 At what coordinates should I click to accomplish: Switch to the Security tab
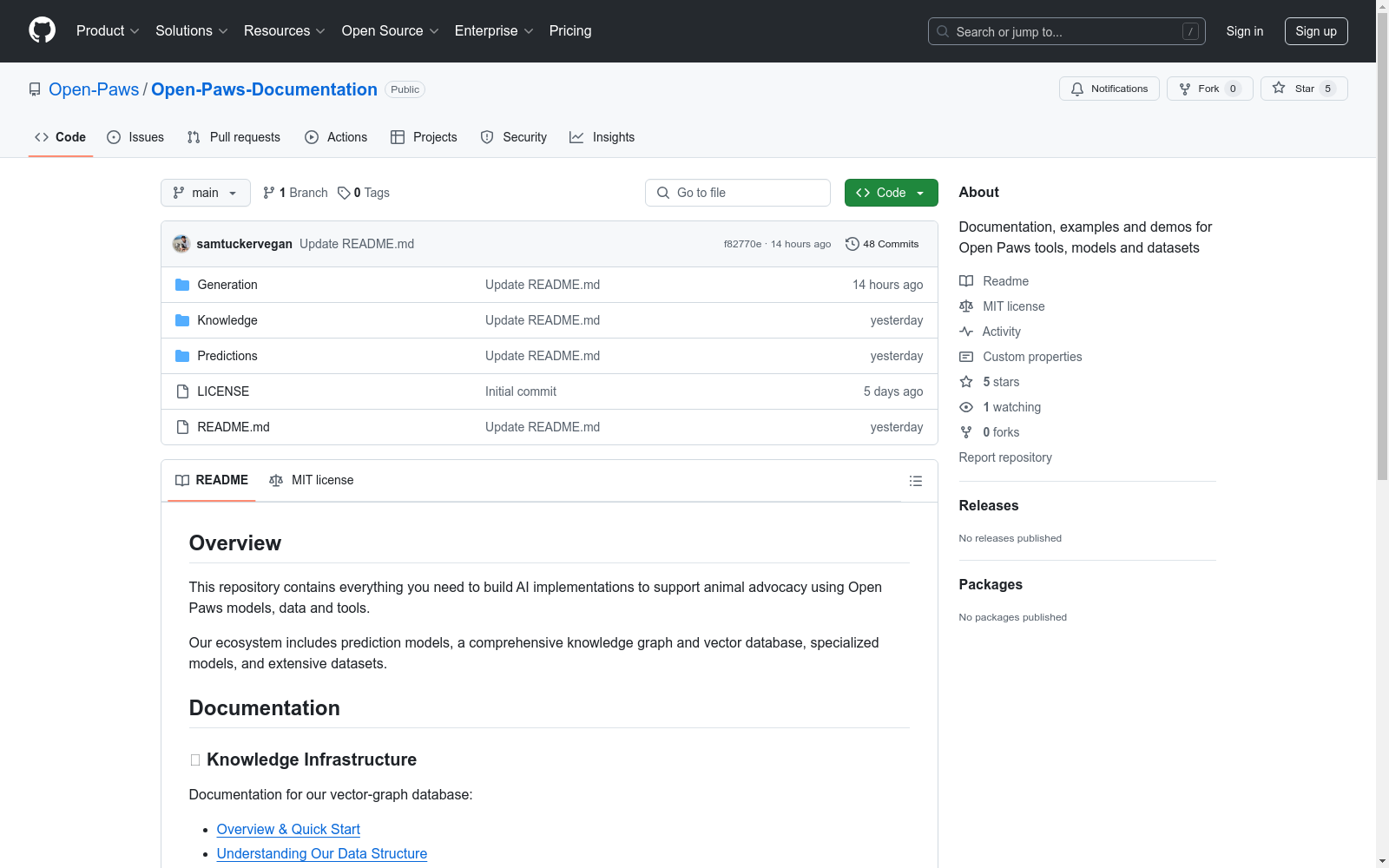coord(514,137)
